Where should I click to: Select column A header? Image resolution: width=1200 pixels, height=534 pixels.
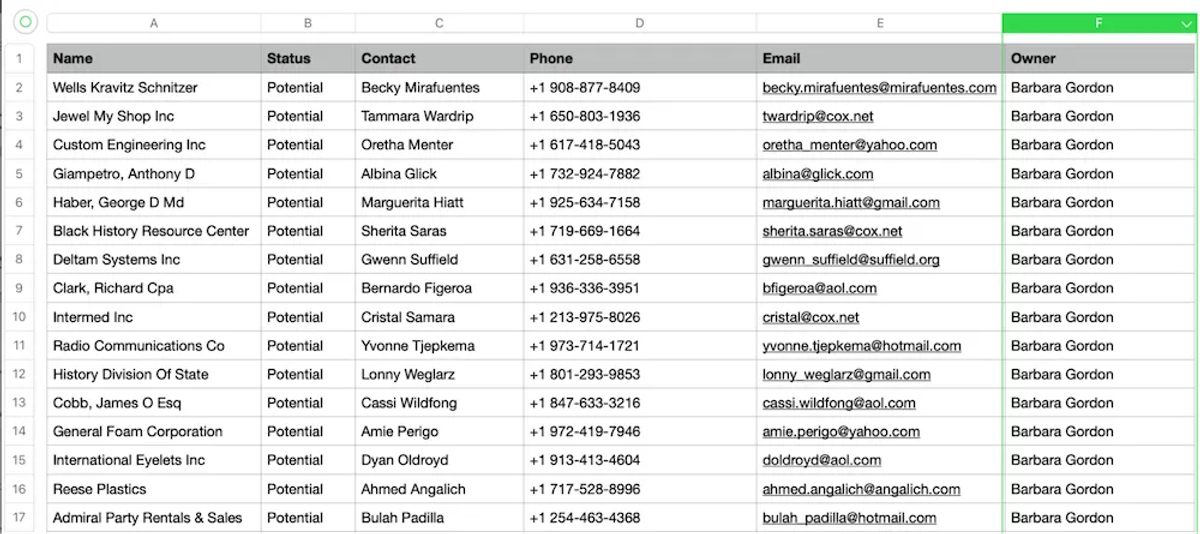(154, 23)
